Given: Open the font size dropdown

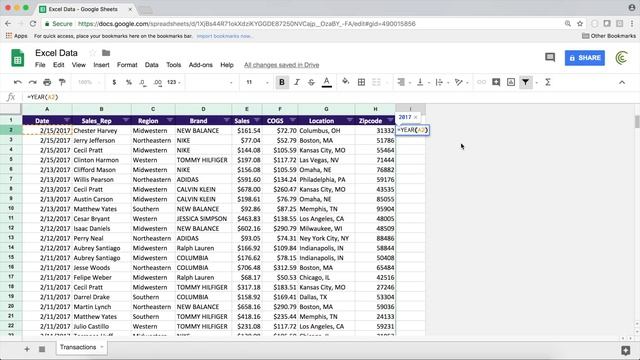Looking at the screenshot, I should click(257, 82).
